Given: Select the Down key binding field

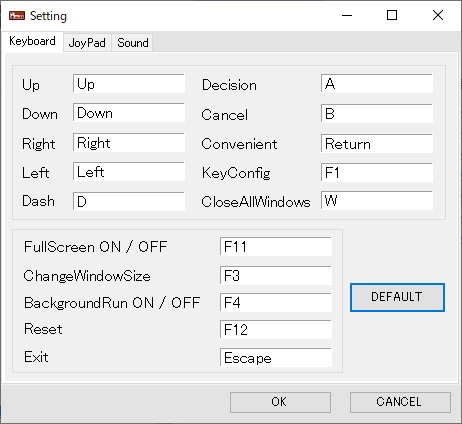Looking at the screenshot, I should (x=129, y=113).
